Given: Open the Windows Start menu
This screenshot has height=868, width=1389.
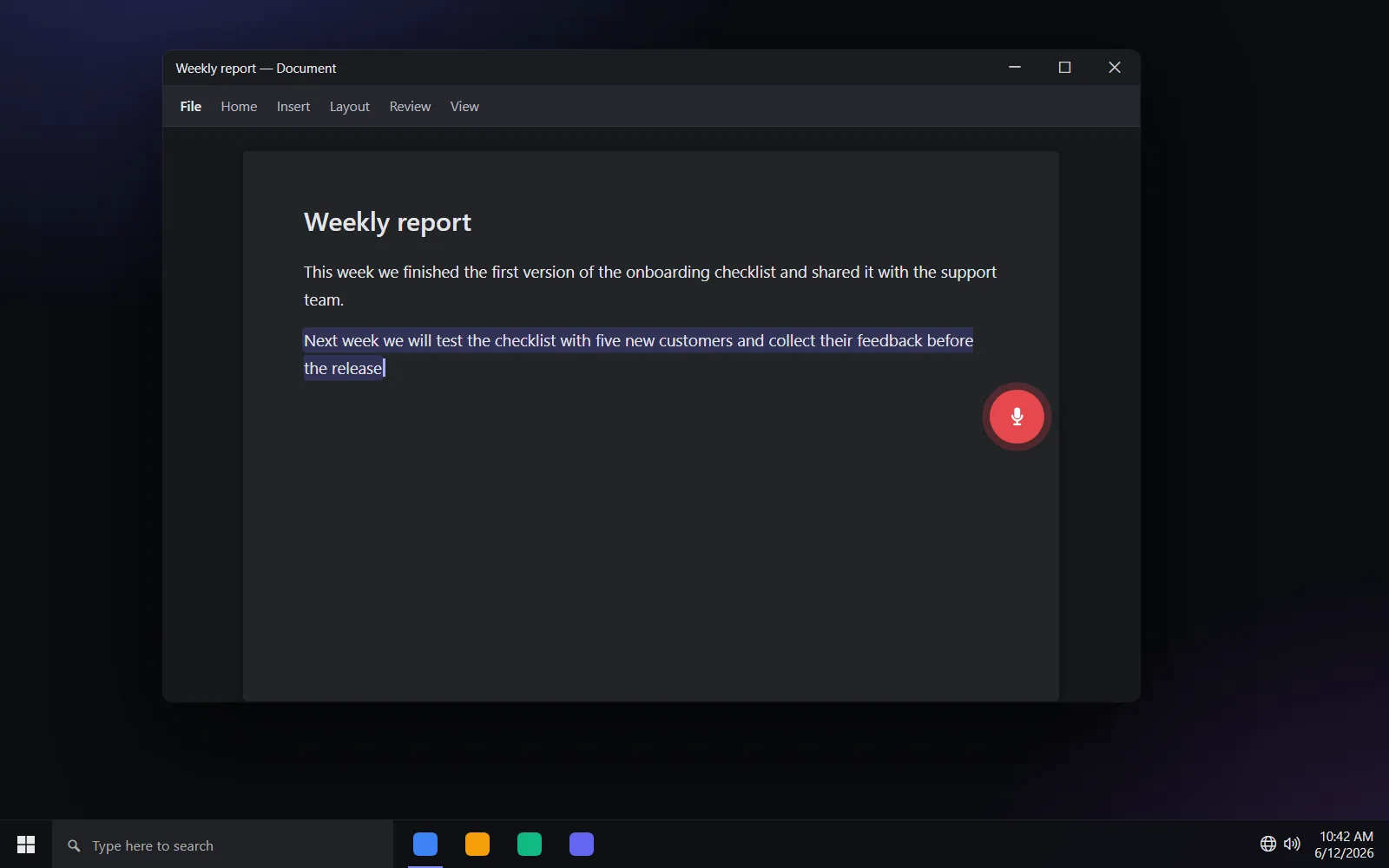Looking at the screenshot, I should tap(26, 845).
